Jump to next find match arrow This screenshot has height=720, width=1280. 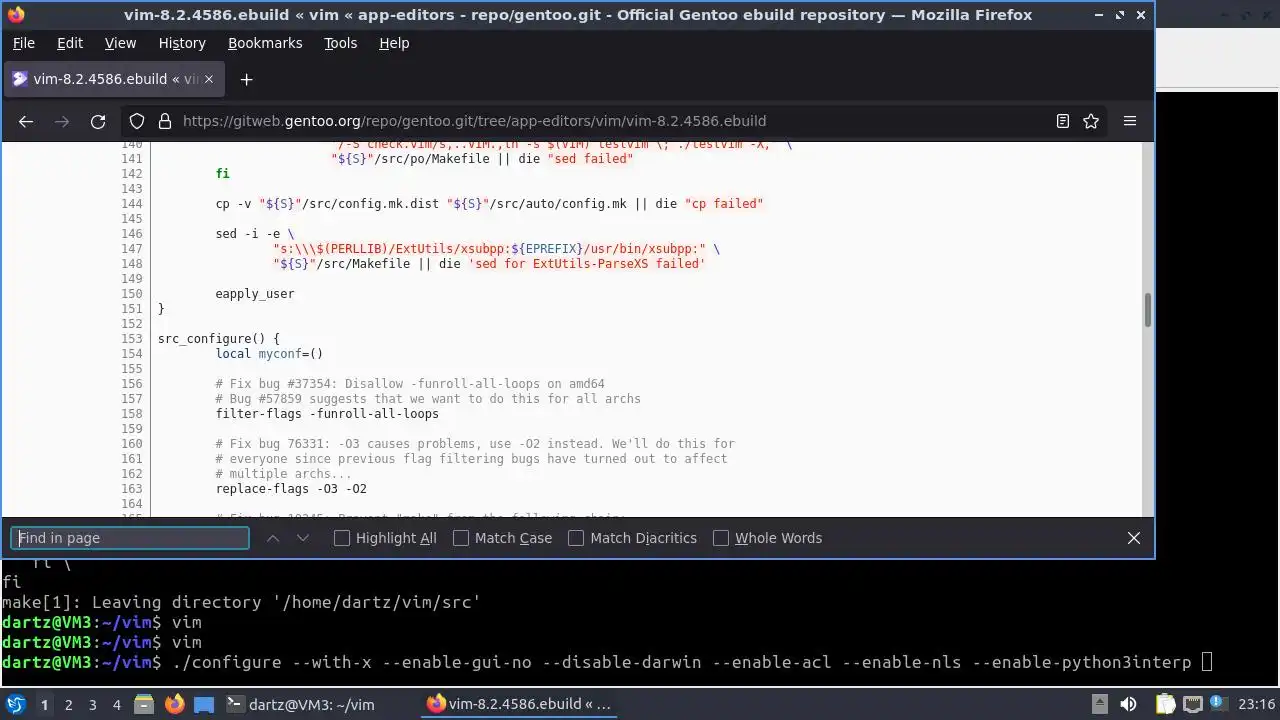pos(303,538)
